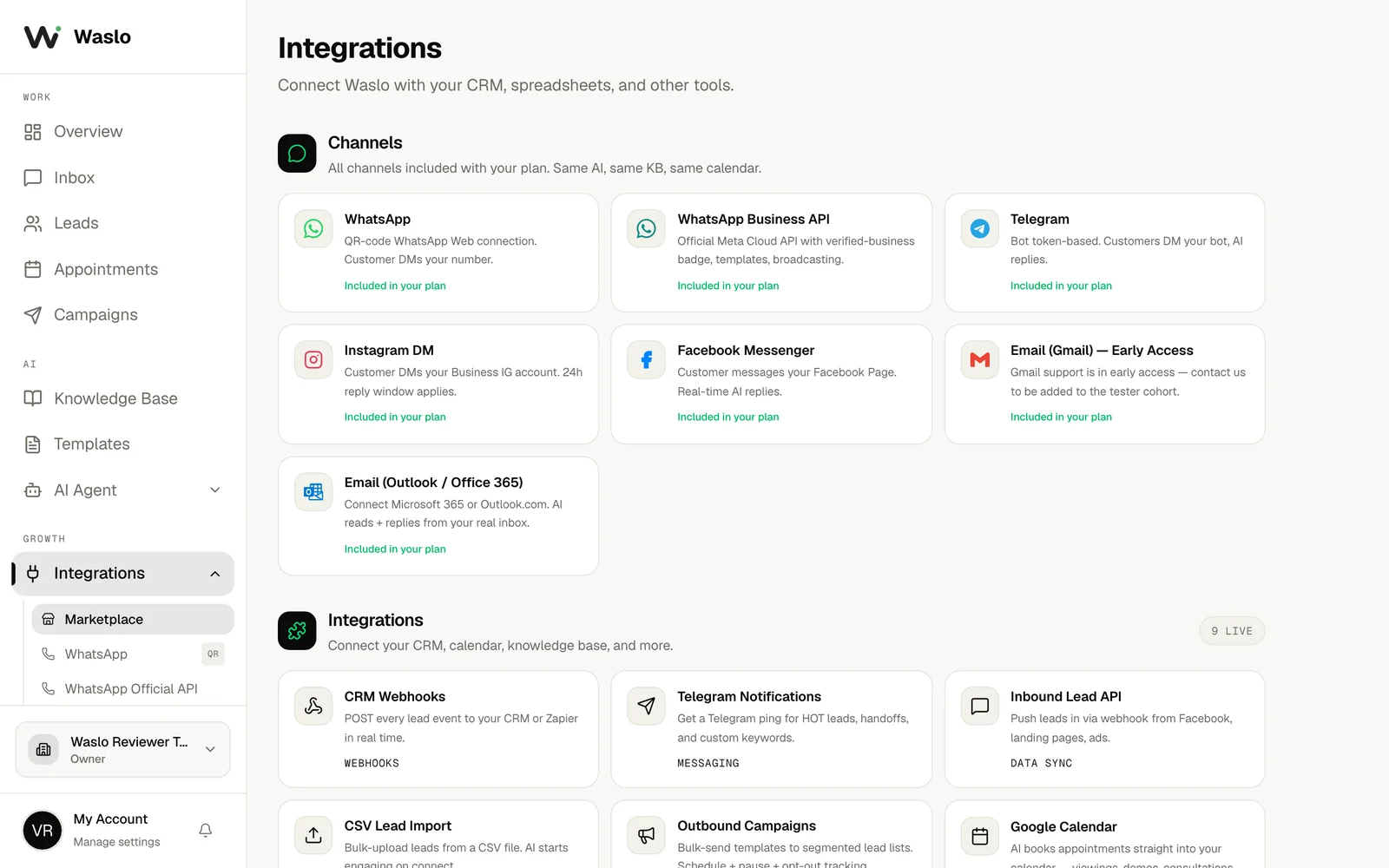
Task: Select the Marketplace submenu item
Action: (x=133, y=619)
